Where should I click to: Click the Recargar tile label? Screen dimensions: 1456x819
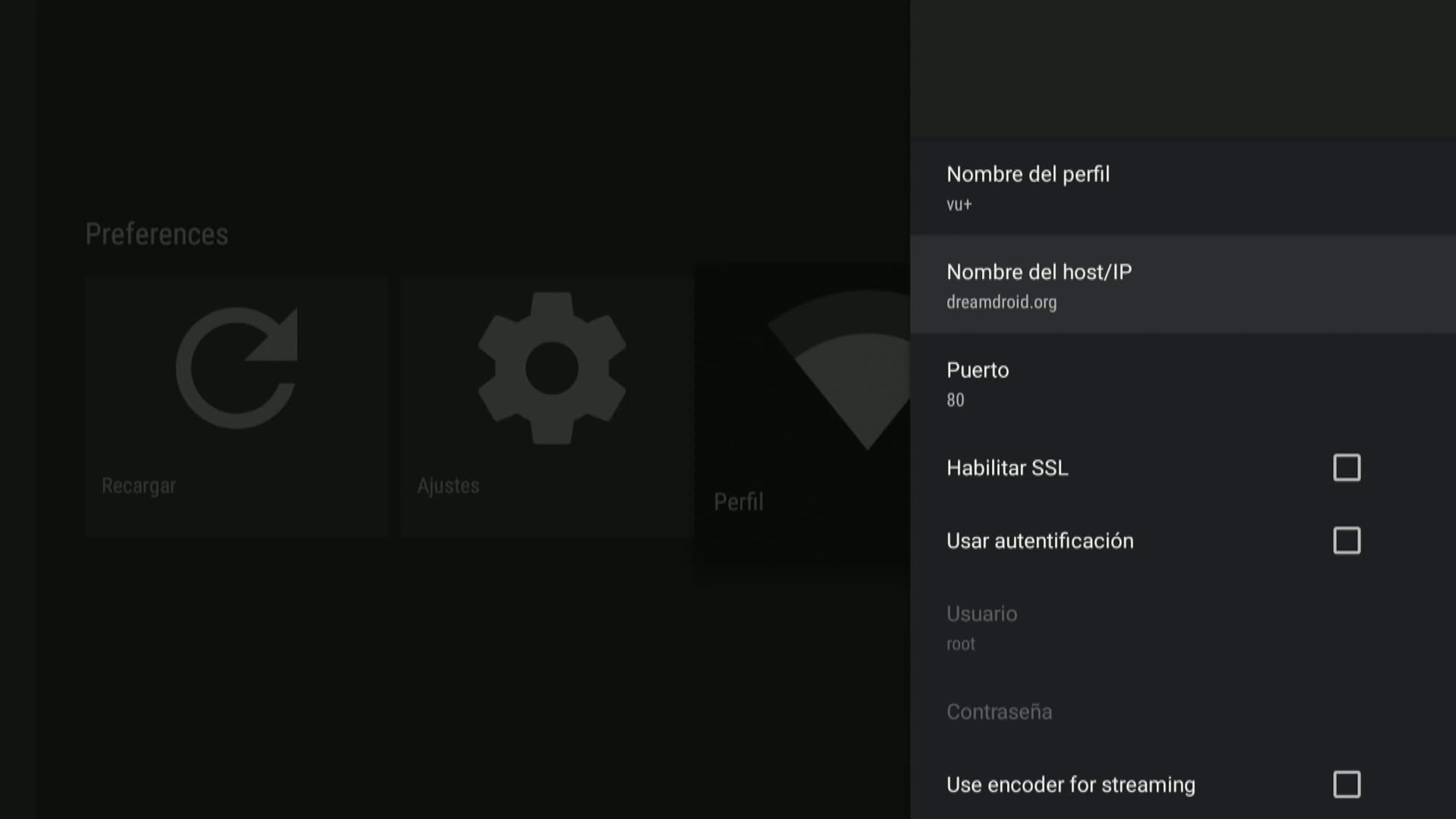139,486
